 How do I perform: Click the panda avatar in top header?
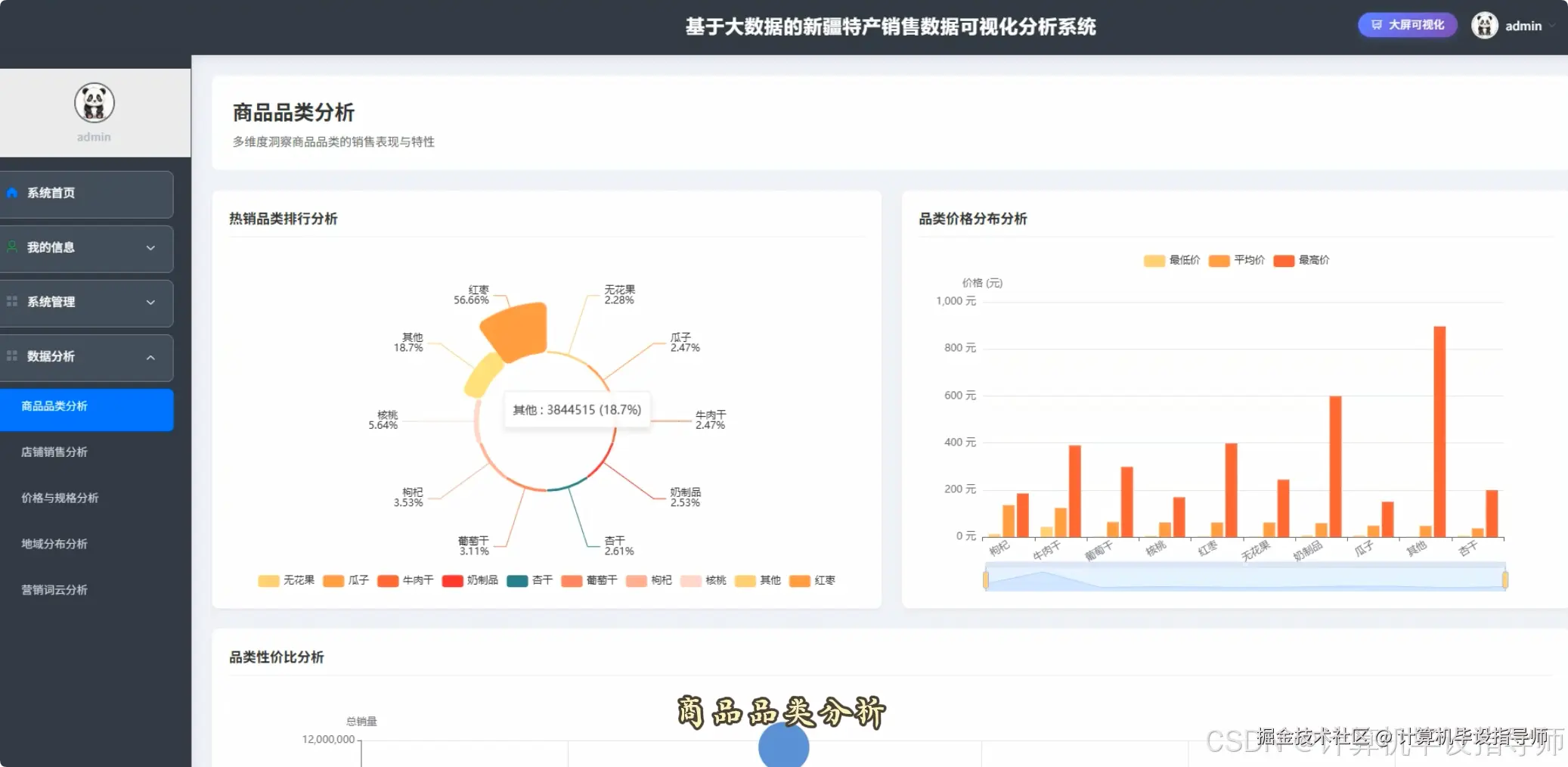(x=1484, y=25)
